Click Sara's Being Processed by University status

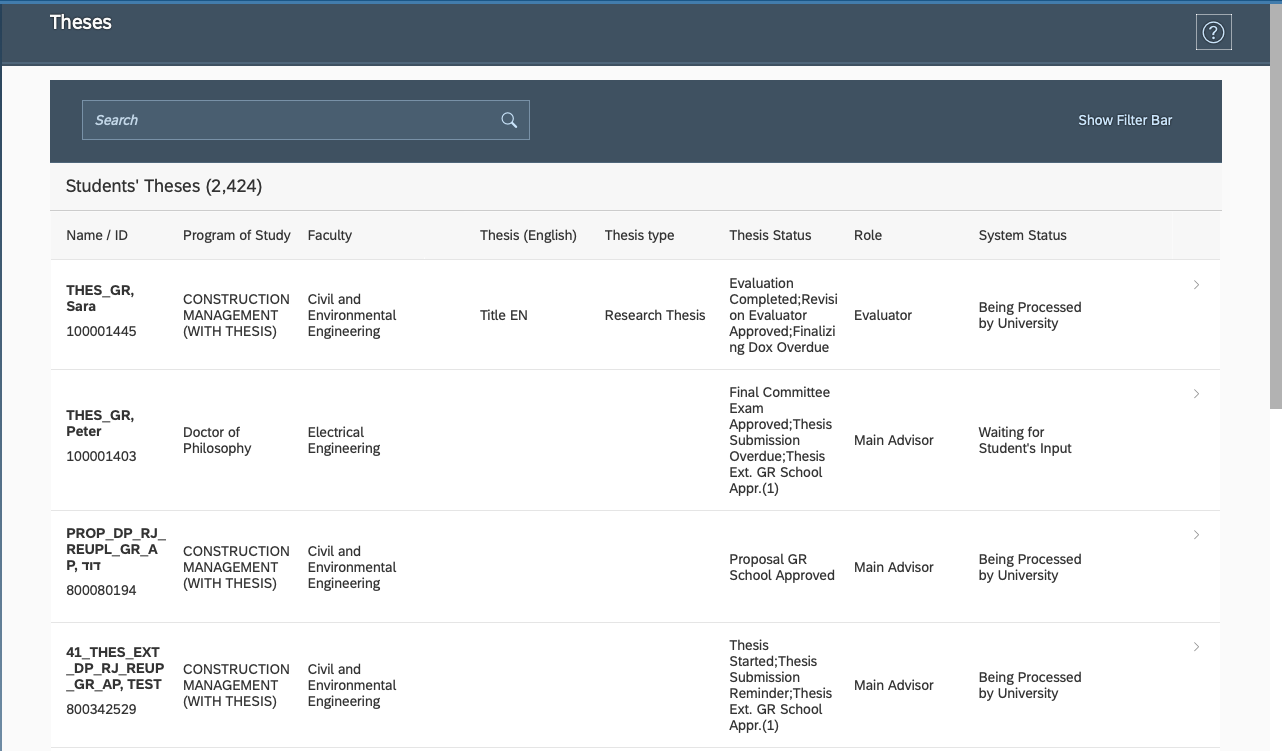coord(1030,315)
